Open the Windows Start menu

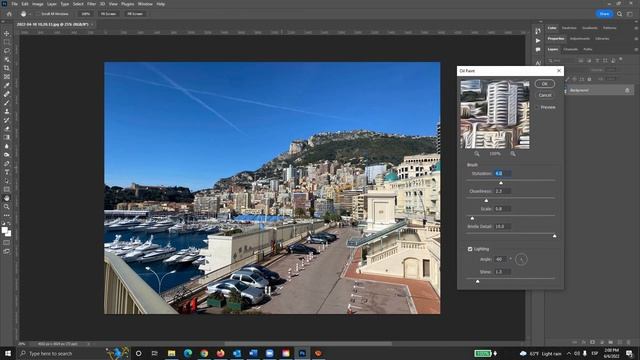click(x=8, y=353)
